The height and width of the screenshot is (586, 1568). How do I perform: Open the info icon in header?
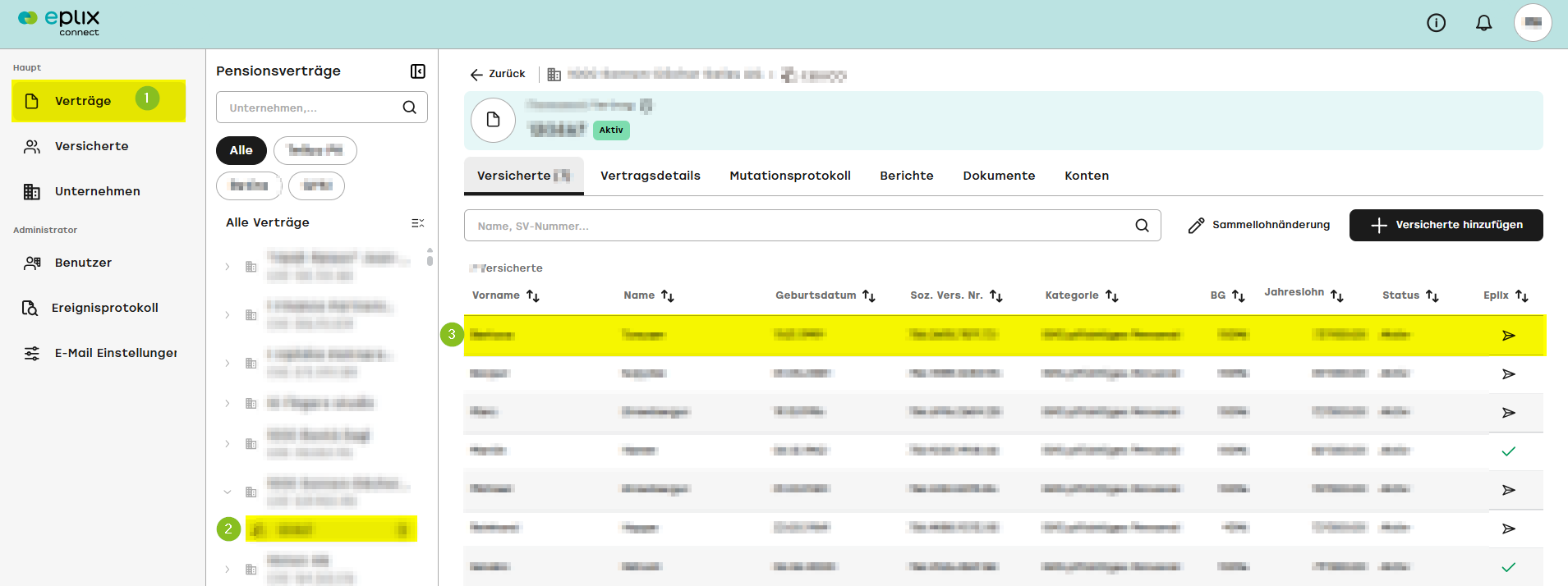click(1436, 23)
